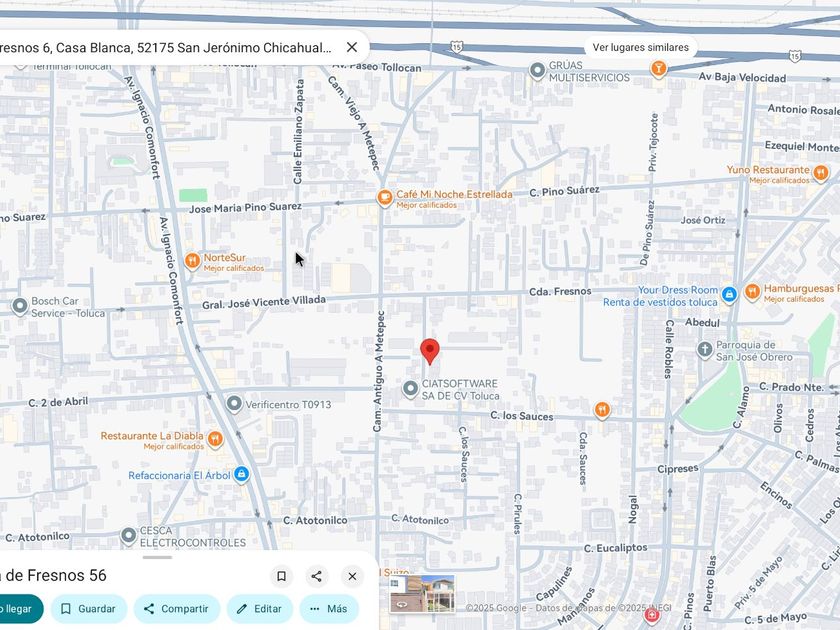Select the CESCA ELECTROCONTROLES pin icon
Screen dimensions: 840x630
point(129,535)
